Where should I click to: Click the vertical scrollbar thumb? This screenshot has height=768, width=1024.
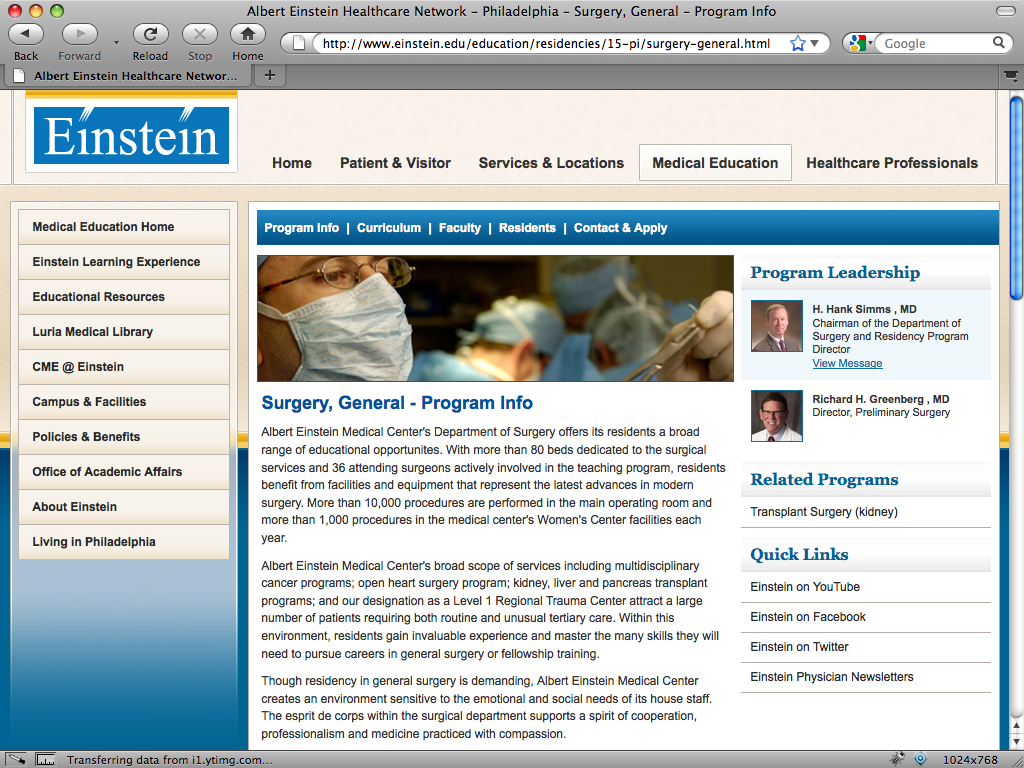[x=1016, y=199]
